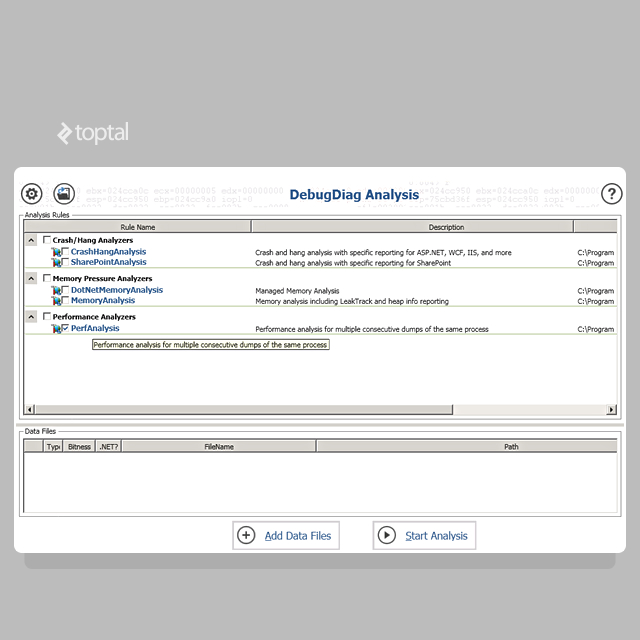Open the help question mark icon
Screen dimensions: 640x640
[611, 193]
